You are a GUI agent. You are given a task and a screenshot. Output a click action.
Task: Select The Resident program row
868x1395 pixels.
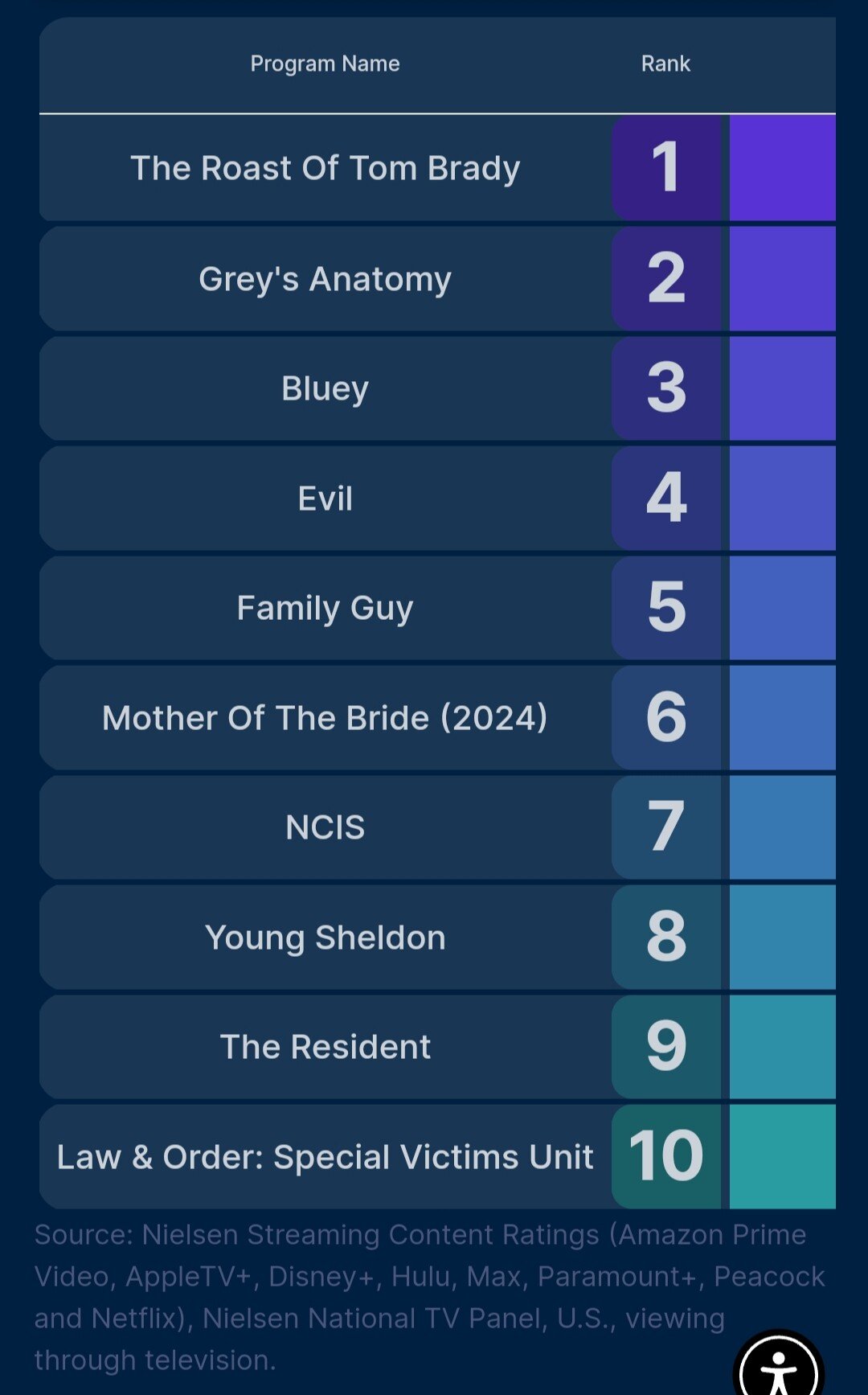click(437, 1047)
